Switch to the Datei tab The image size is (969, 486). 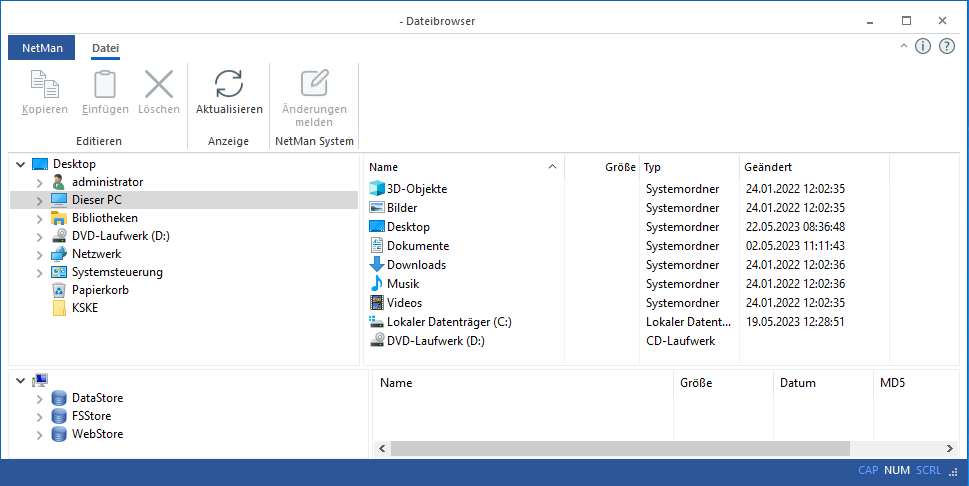[x=106, y=48]
